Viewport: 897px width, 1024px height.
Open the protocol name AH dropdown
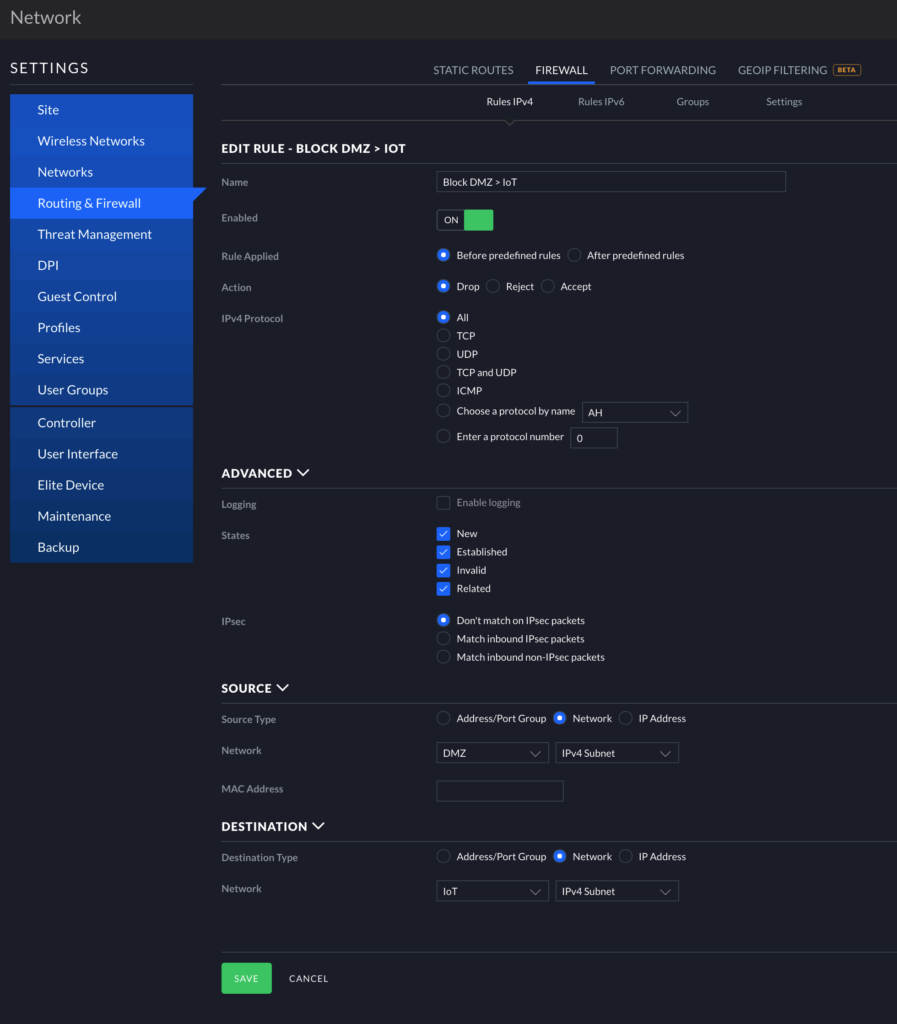click(x=634, y=412)
